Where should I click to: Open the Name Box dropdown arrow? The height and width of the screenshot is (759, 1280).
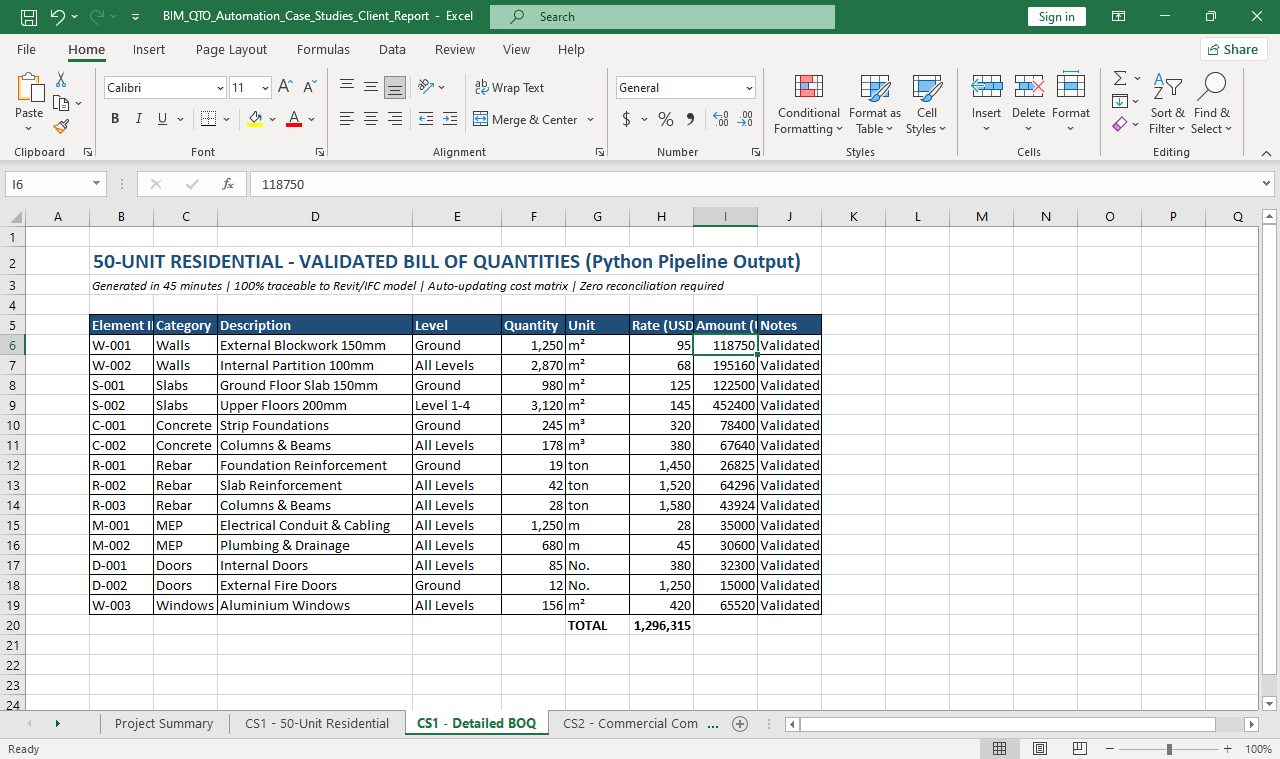coord(96,184)
